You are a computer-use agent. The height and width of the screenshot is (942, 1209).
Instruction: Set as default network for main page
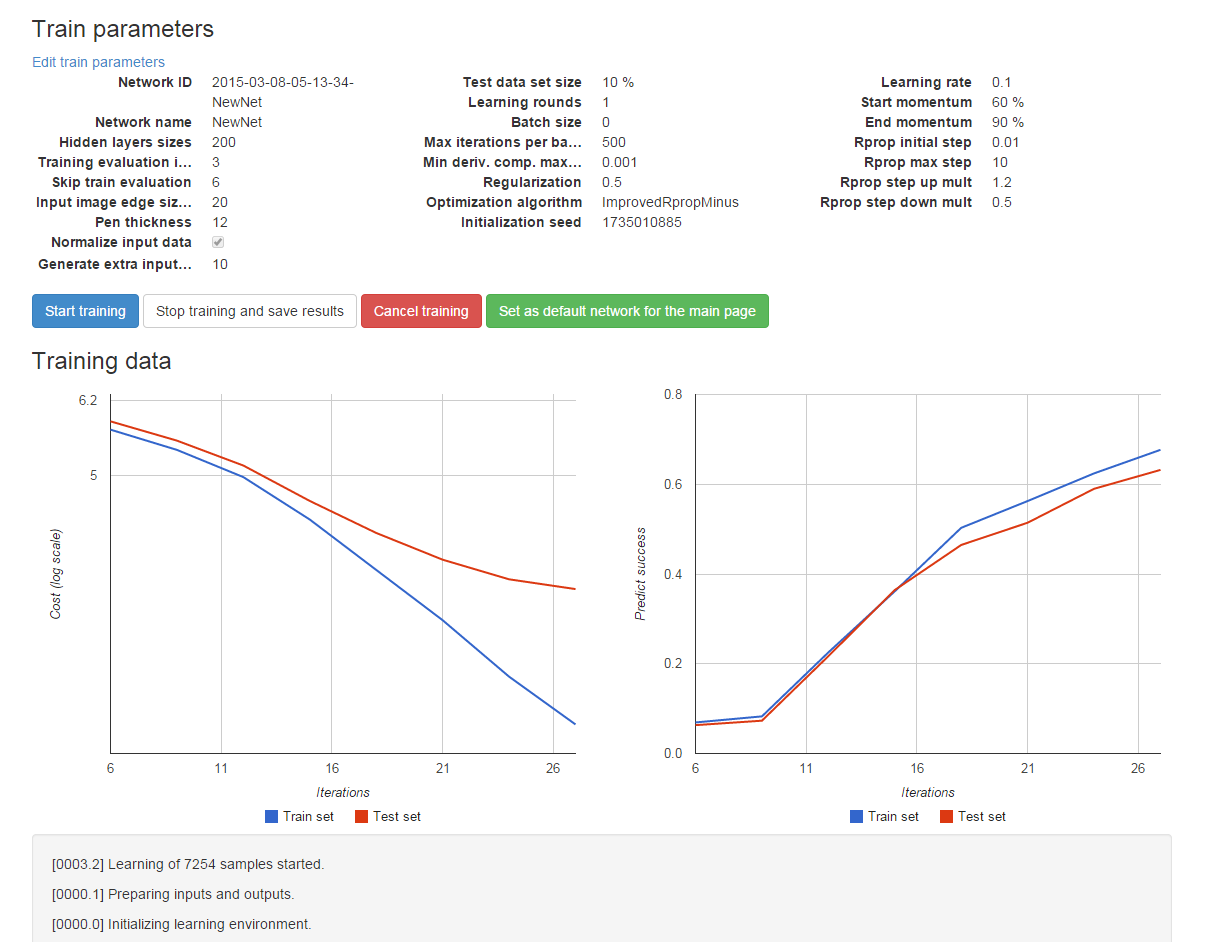click(x=627, y=311)
